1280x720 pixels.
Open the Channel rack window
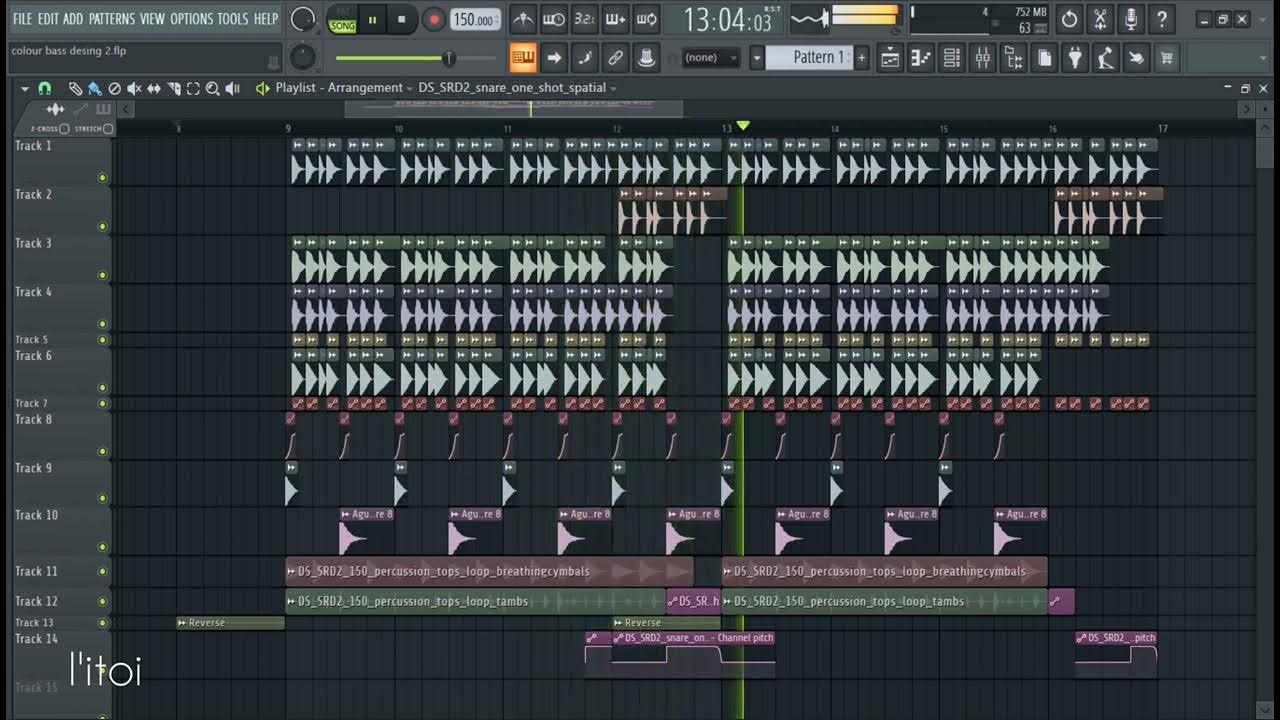952,58
